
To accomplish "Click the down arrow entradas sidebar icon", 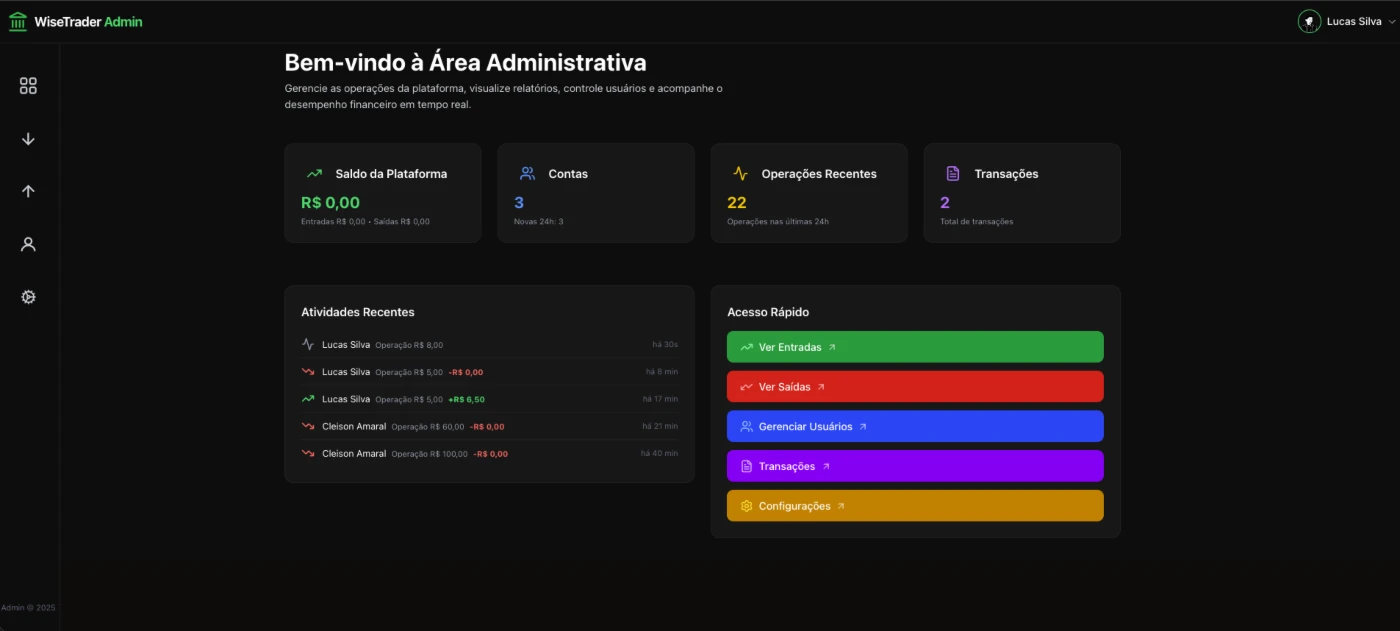I will [x=28, y=139].
